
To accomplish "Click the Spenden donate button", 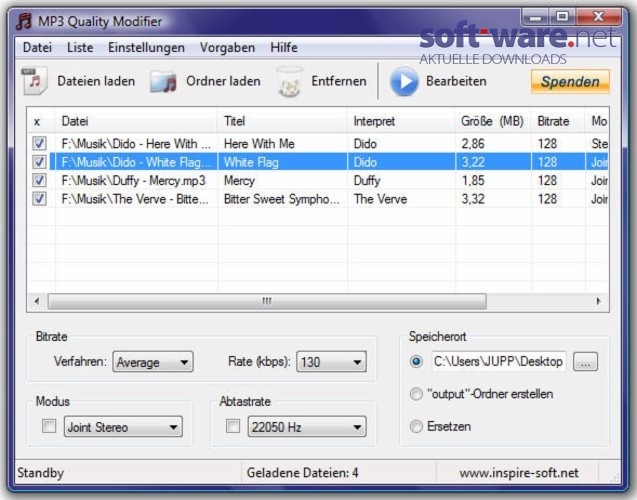I will pos(570,82).
